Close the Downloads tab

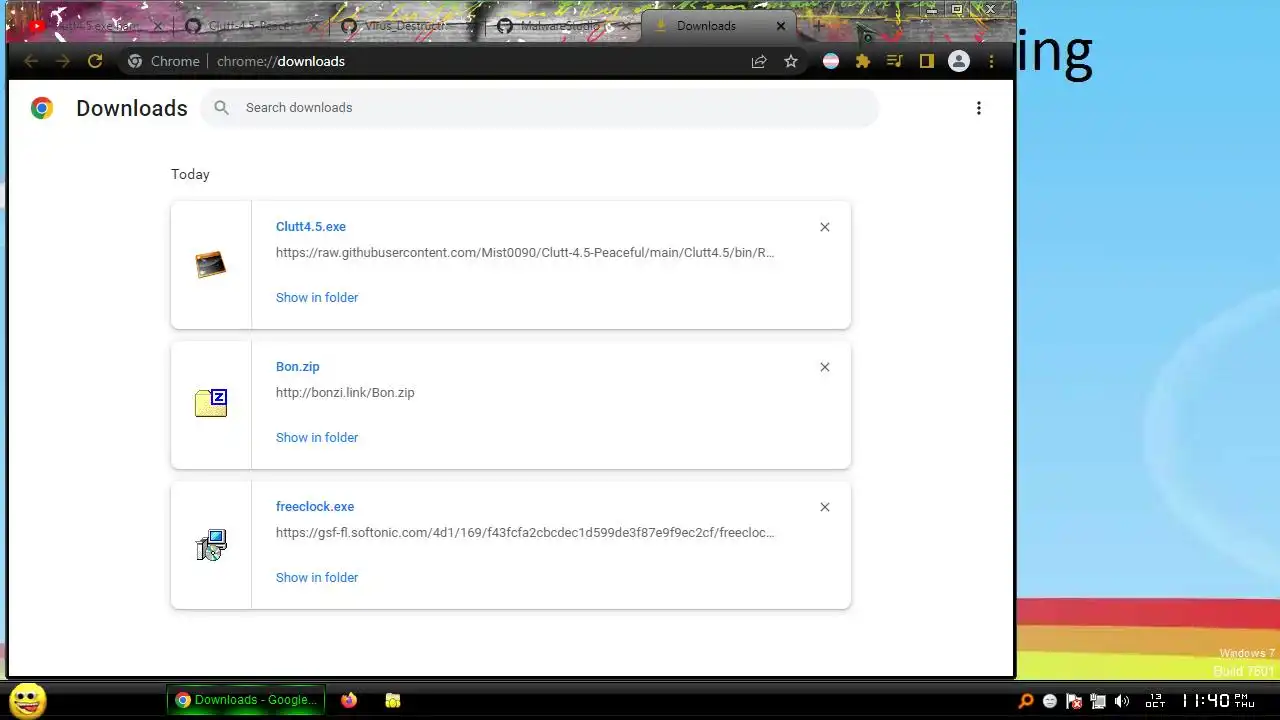[x=781, y=26]
